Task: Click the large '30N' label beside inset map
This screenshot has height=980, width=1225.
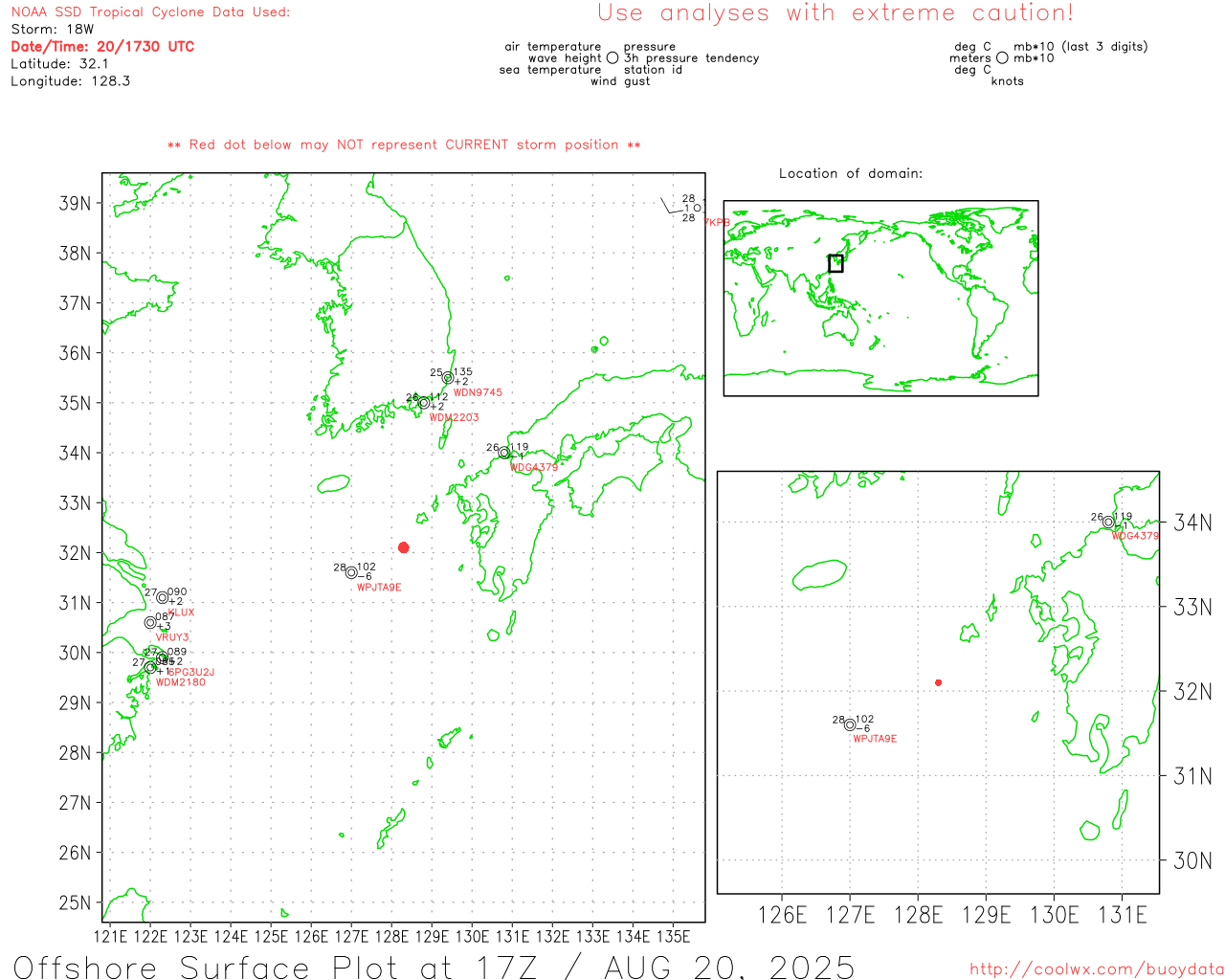Action: point(1192,860)
